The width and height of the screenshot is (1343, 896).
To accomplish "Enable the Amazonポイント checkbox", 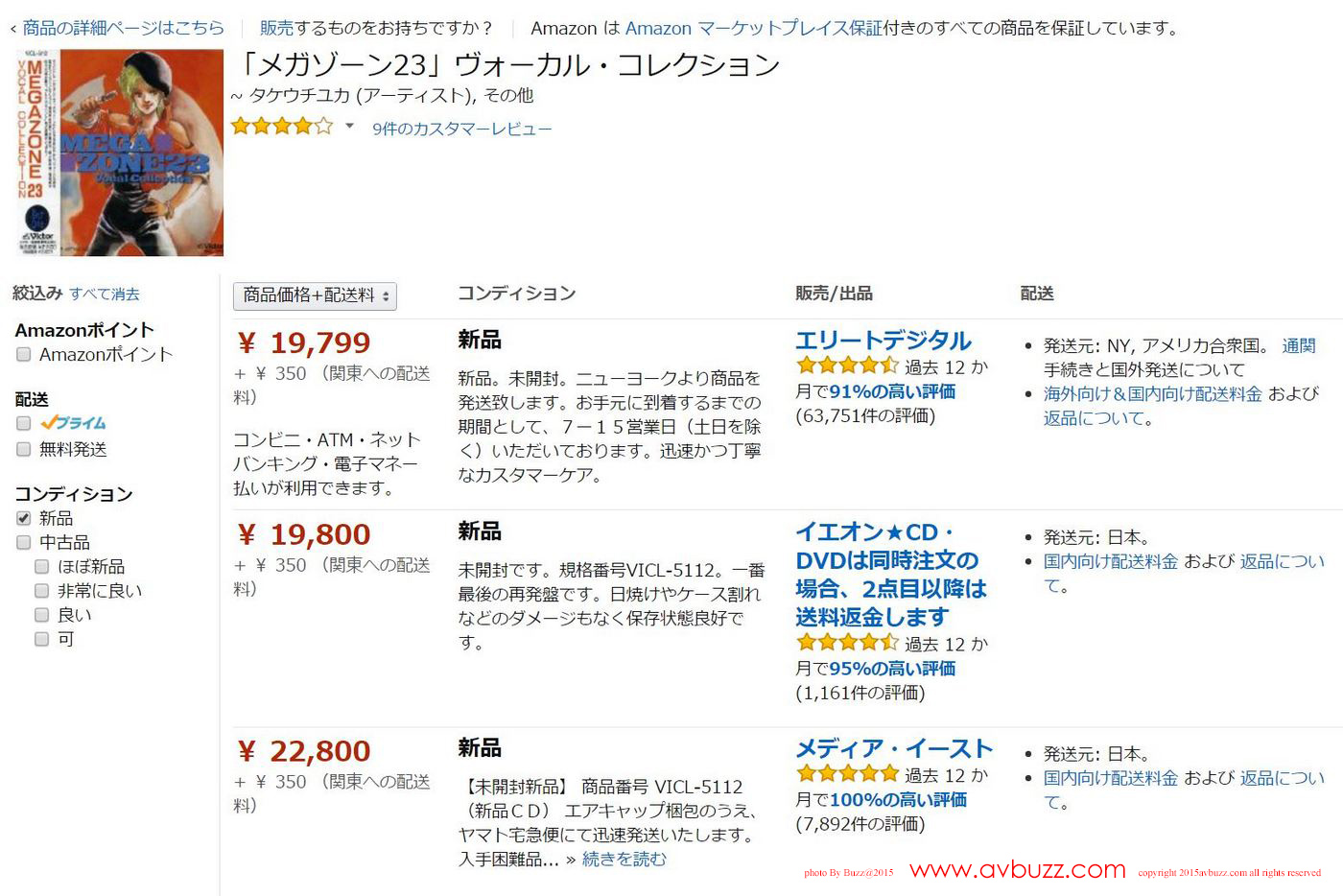I will pos(24,355).
